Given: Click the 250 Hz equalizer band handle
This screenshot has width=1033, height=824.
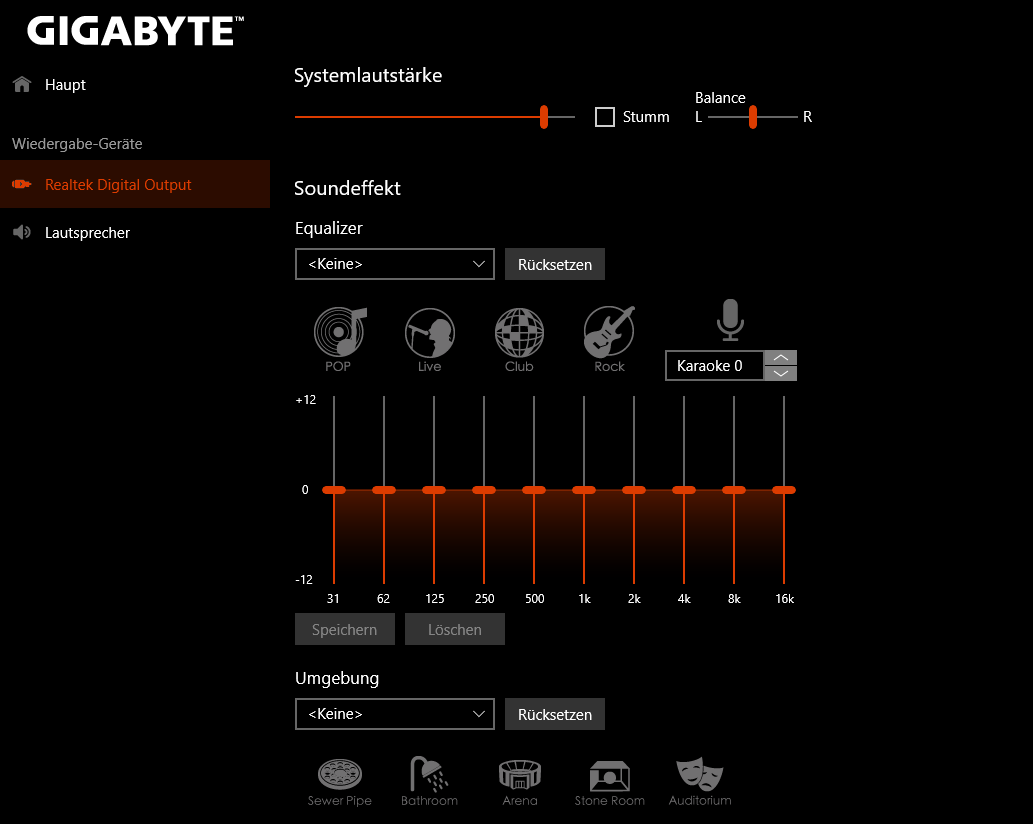Looking at the screenshot, I should (x=484, y=490).
